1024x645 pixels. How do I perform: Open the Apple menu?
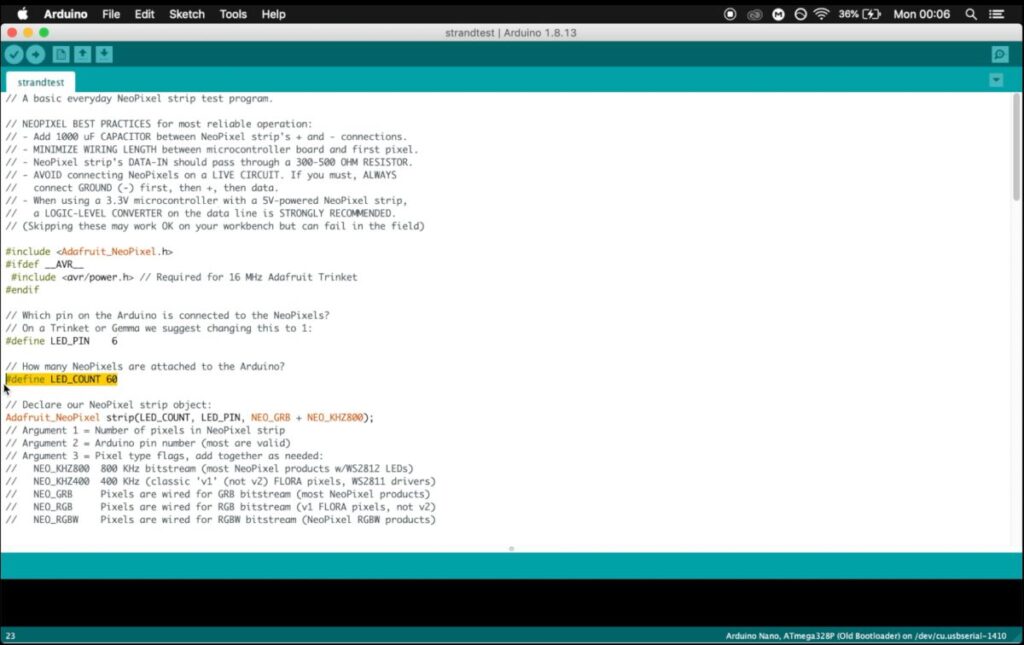click(x=22, y=14)
